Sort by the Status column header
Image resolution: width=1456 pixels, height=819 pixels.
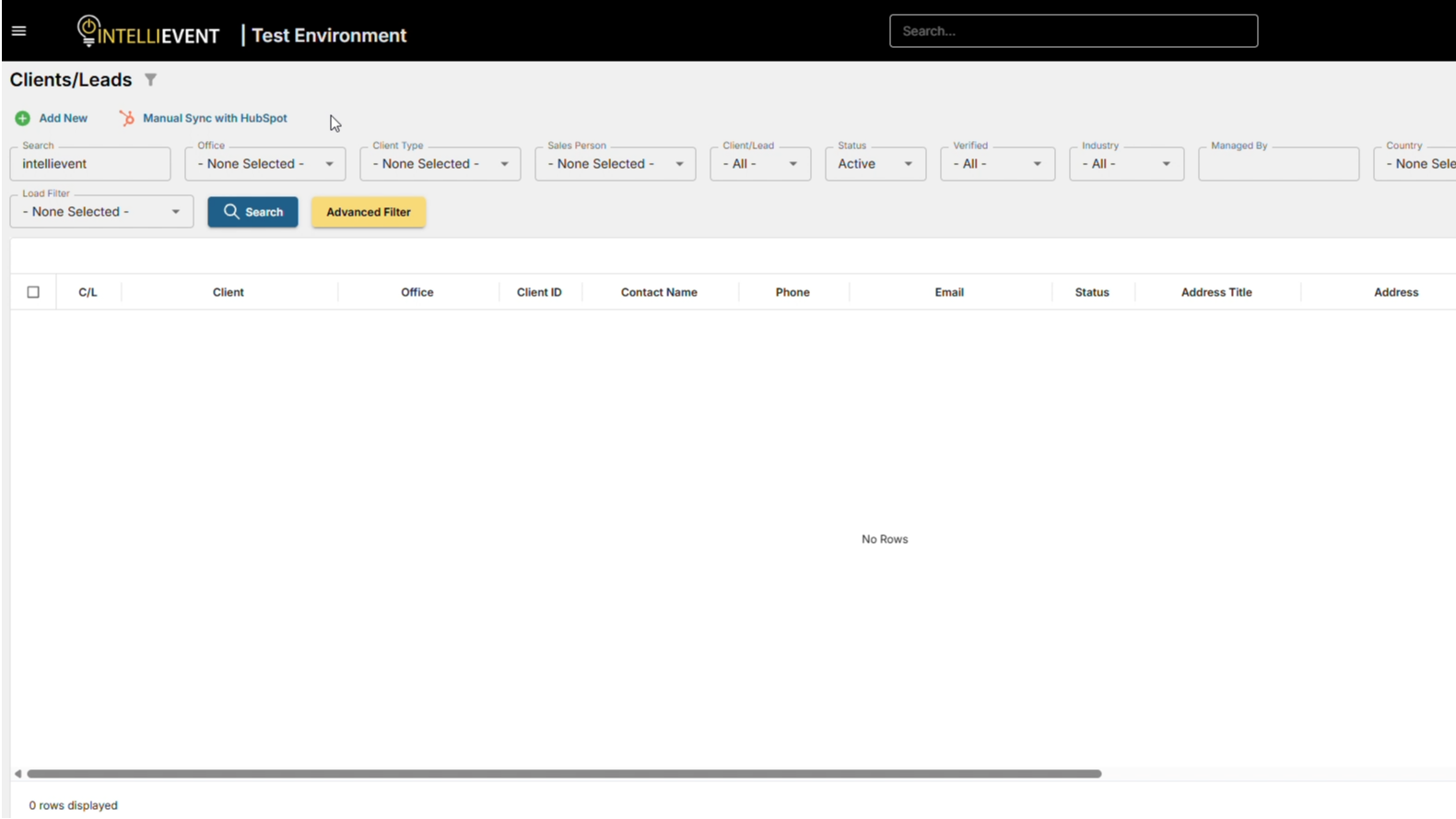point(1092,292)
